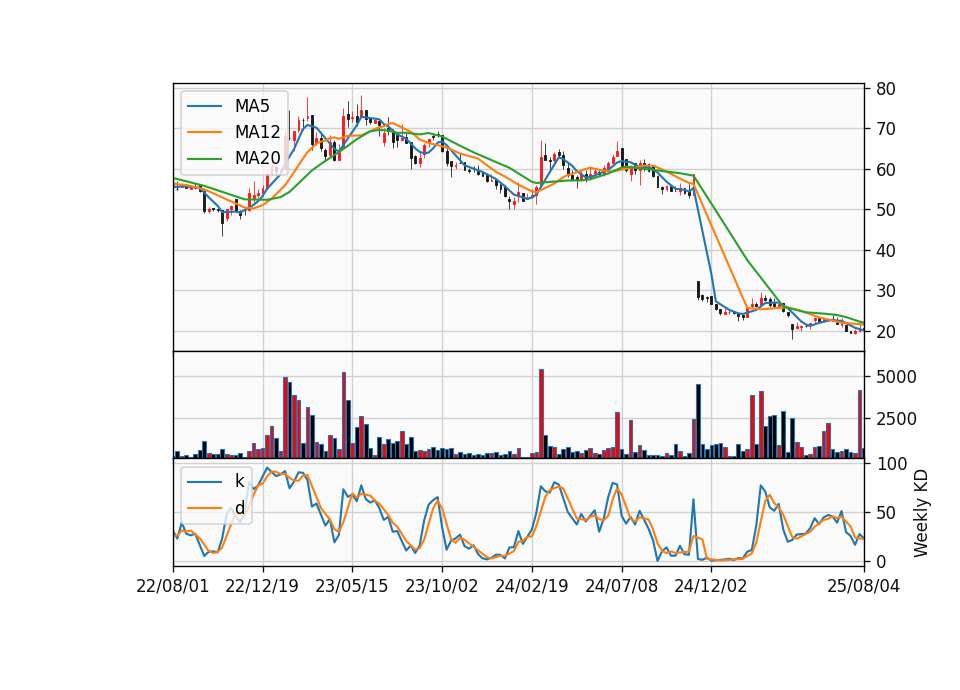The height and width of the screenshot is (690, 960).
Task: Click the 25/08/04 date tick label
Action: (863, 586)
